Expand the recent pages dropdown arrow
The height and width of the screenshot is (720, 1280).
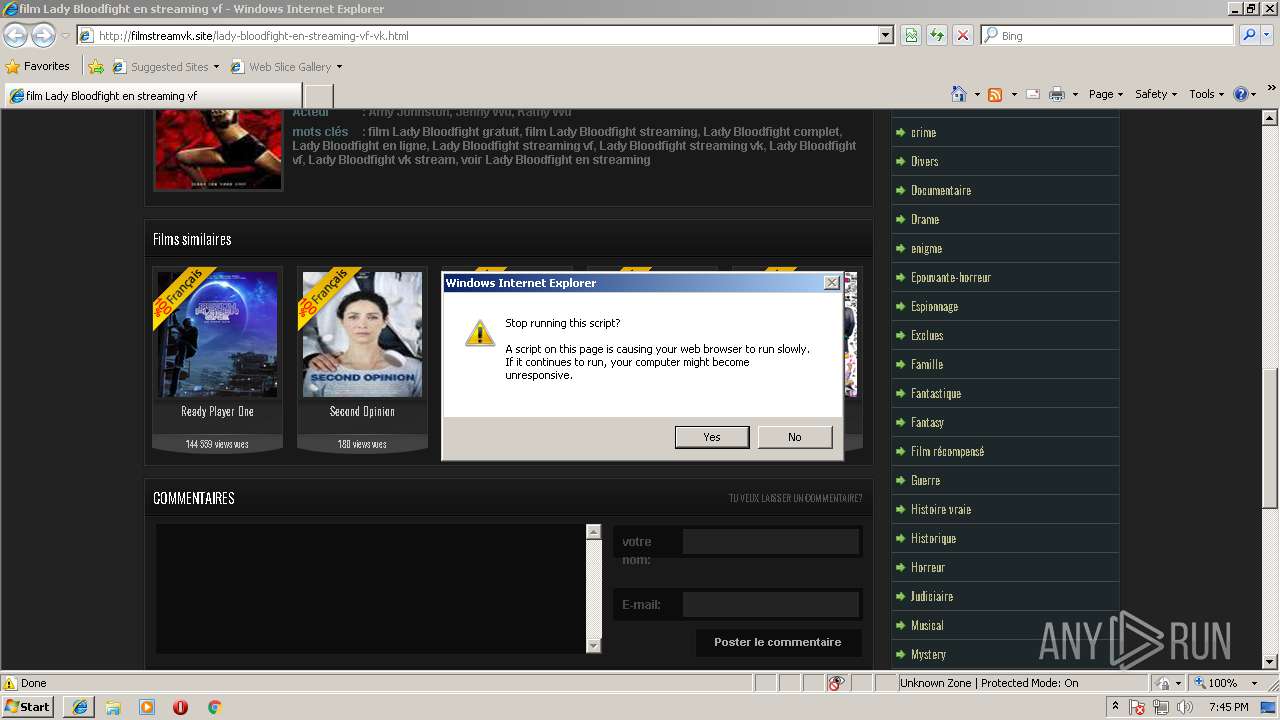tap(65, 36)
